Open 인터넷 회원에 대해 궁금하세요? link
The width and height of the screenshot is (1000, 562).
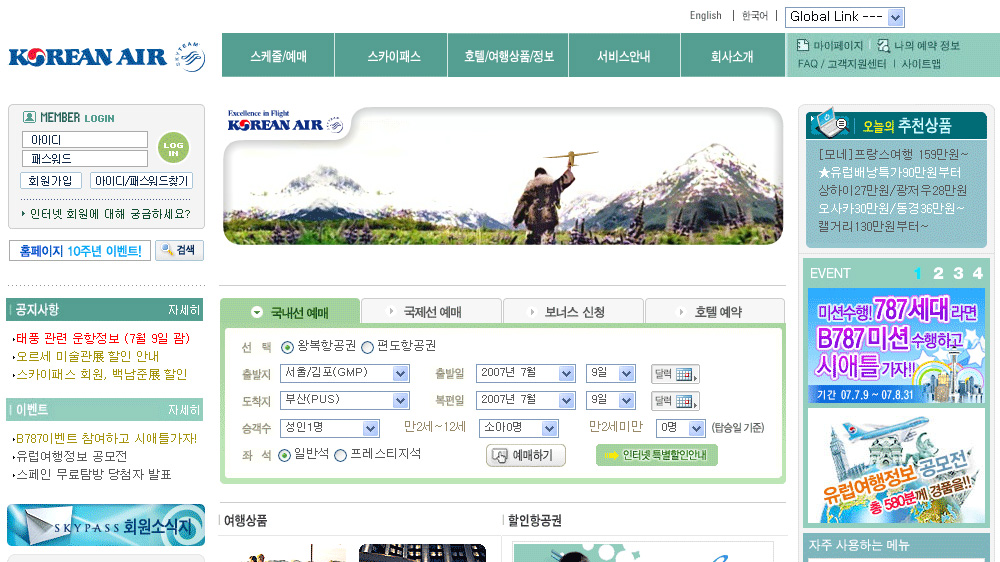tap(110, 214)
